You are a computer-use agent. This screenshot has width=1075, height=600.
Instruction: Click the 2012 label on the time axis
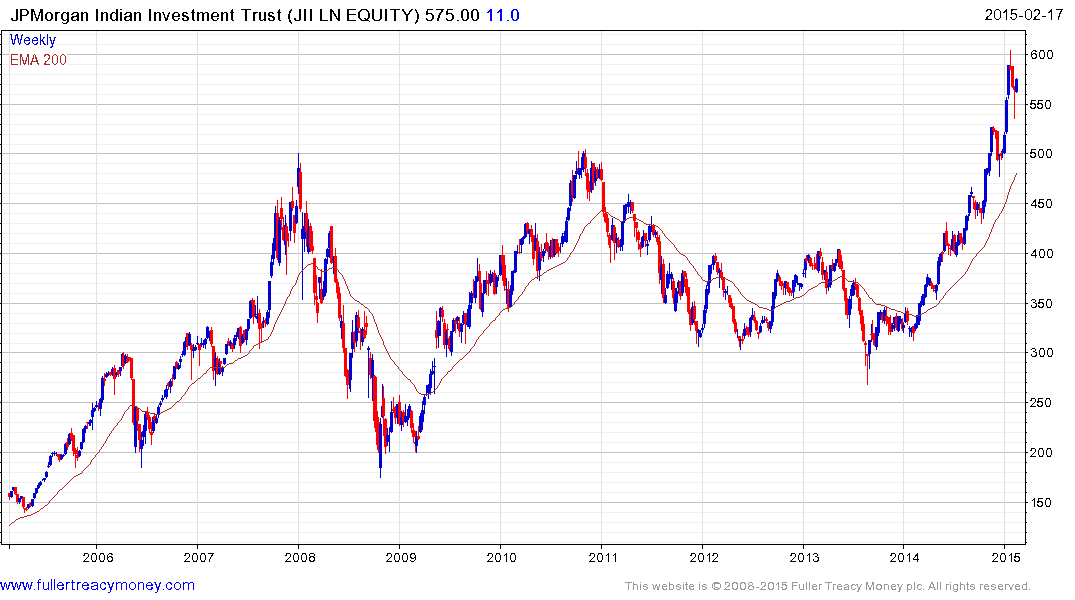click(x=703, y=557)
